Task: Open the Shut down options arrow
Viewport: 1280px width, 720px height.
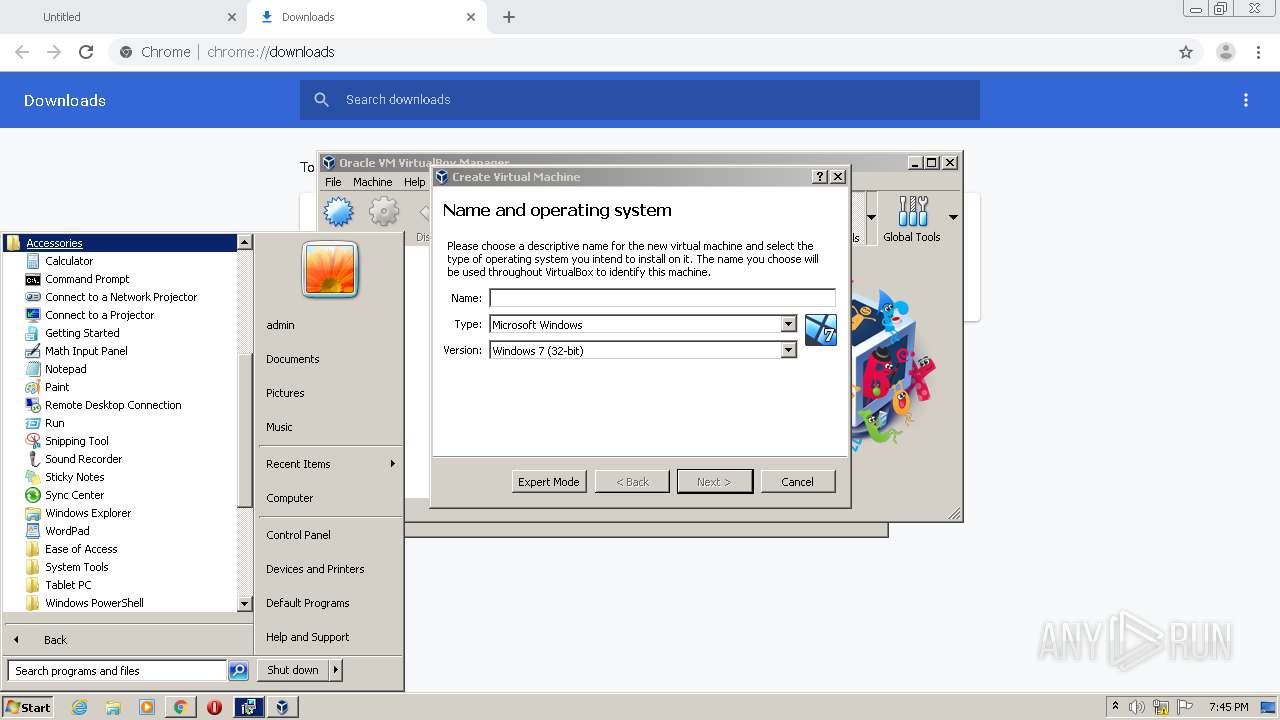Action: (x=336, y=670)
